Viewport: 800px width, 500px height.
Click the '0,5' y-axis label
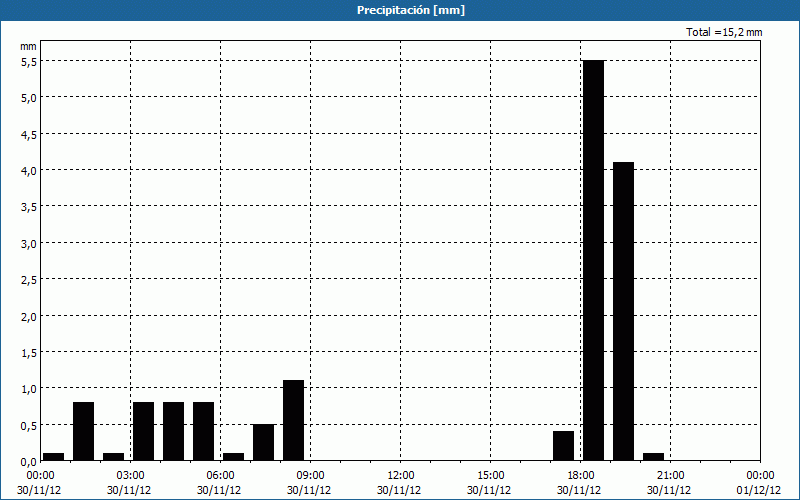29,426
